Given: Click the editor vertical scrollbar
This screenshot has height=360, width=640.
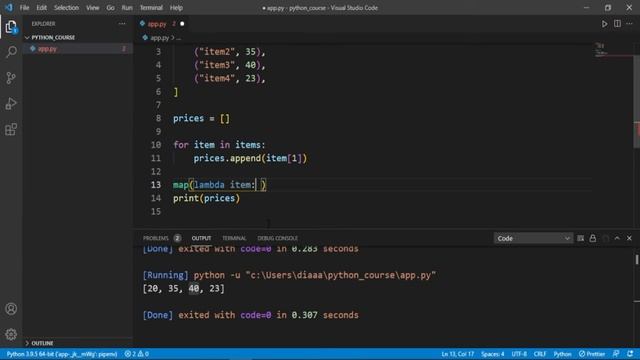Looking at the screenshot, I should (x=637, y=102).
